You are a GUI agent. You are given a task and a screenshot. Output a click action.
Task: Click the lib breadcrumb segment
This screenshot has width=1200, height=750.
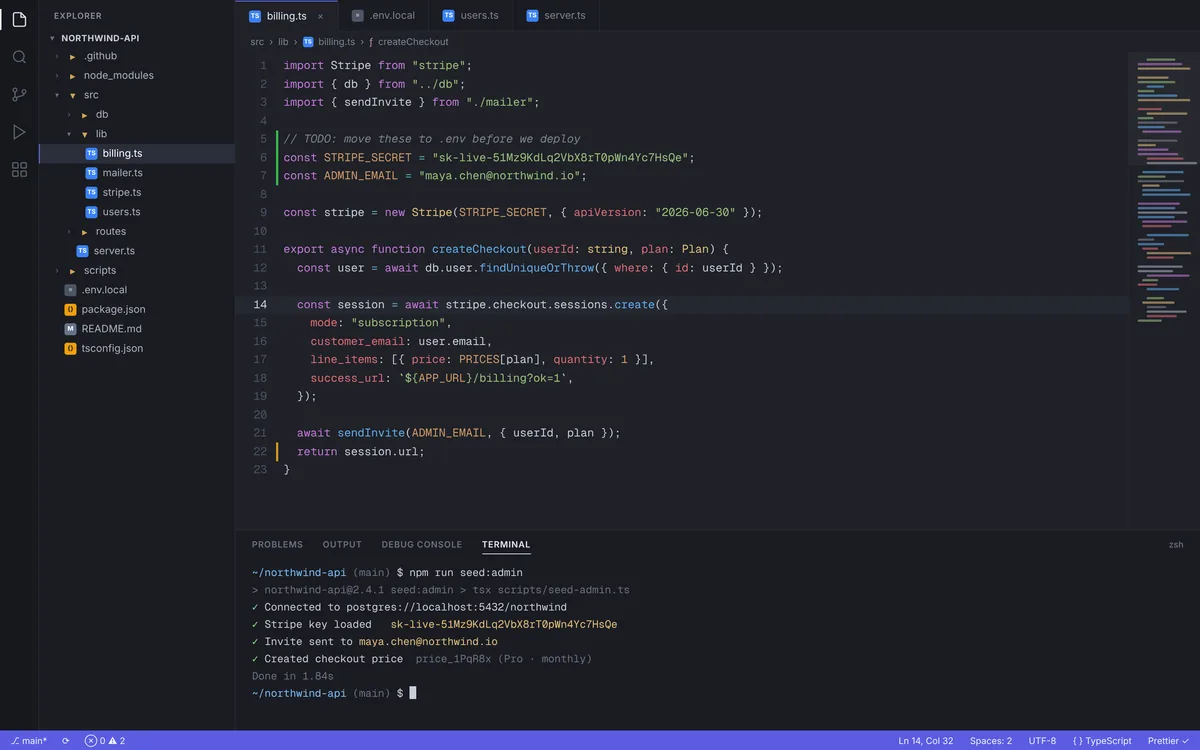pos(283,42)
